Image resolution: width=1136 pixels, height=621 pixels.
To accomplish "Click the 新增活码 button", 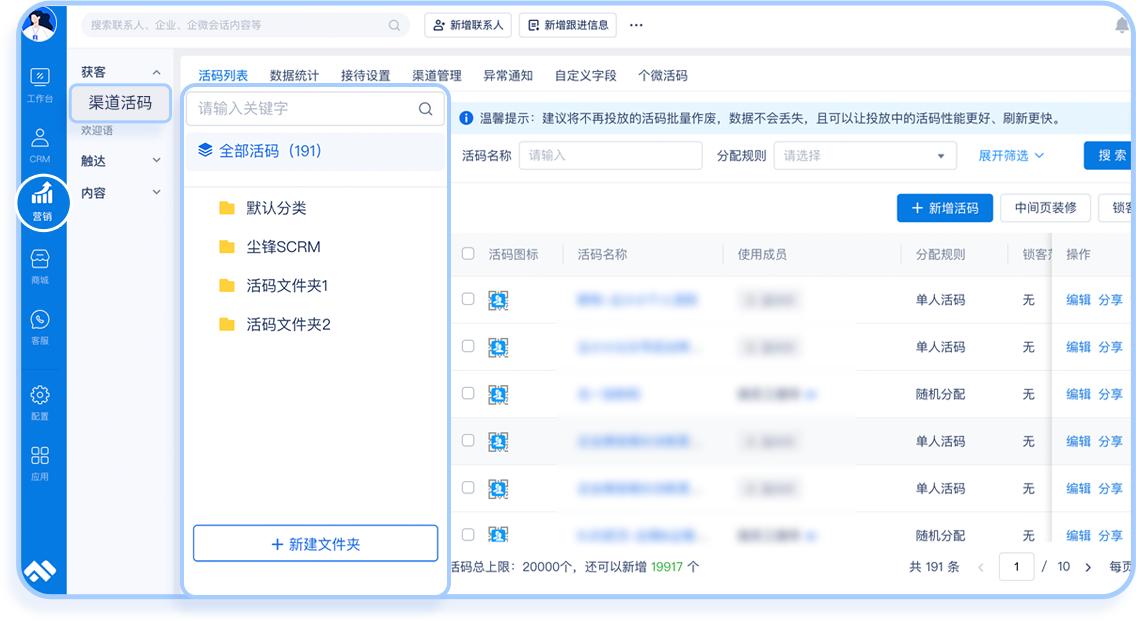I will [x=944, y=208].
